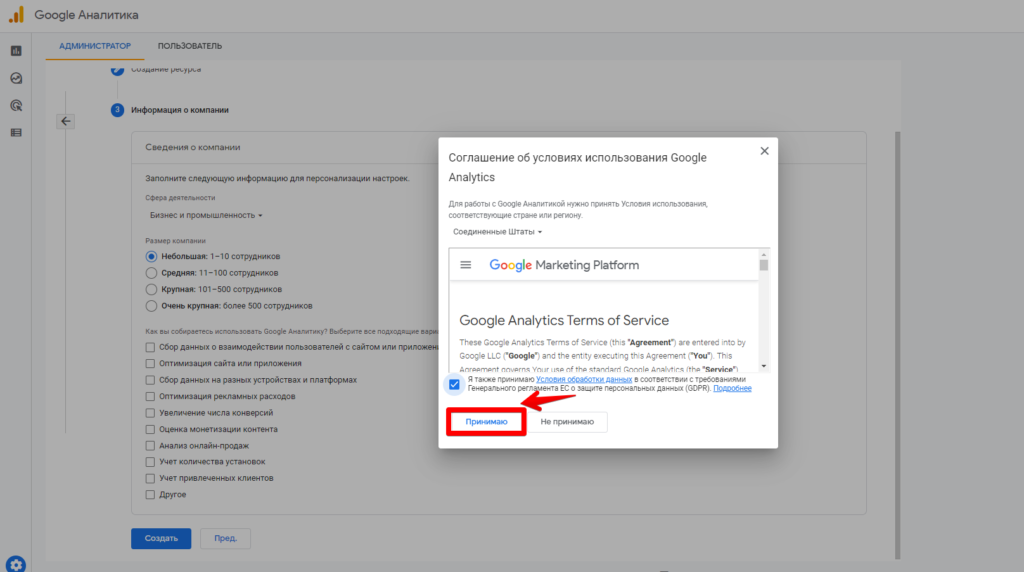Close the terms of service dialog
This screenshot has width=1024, height=572.
(764, 151)
